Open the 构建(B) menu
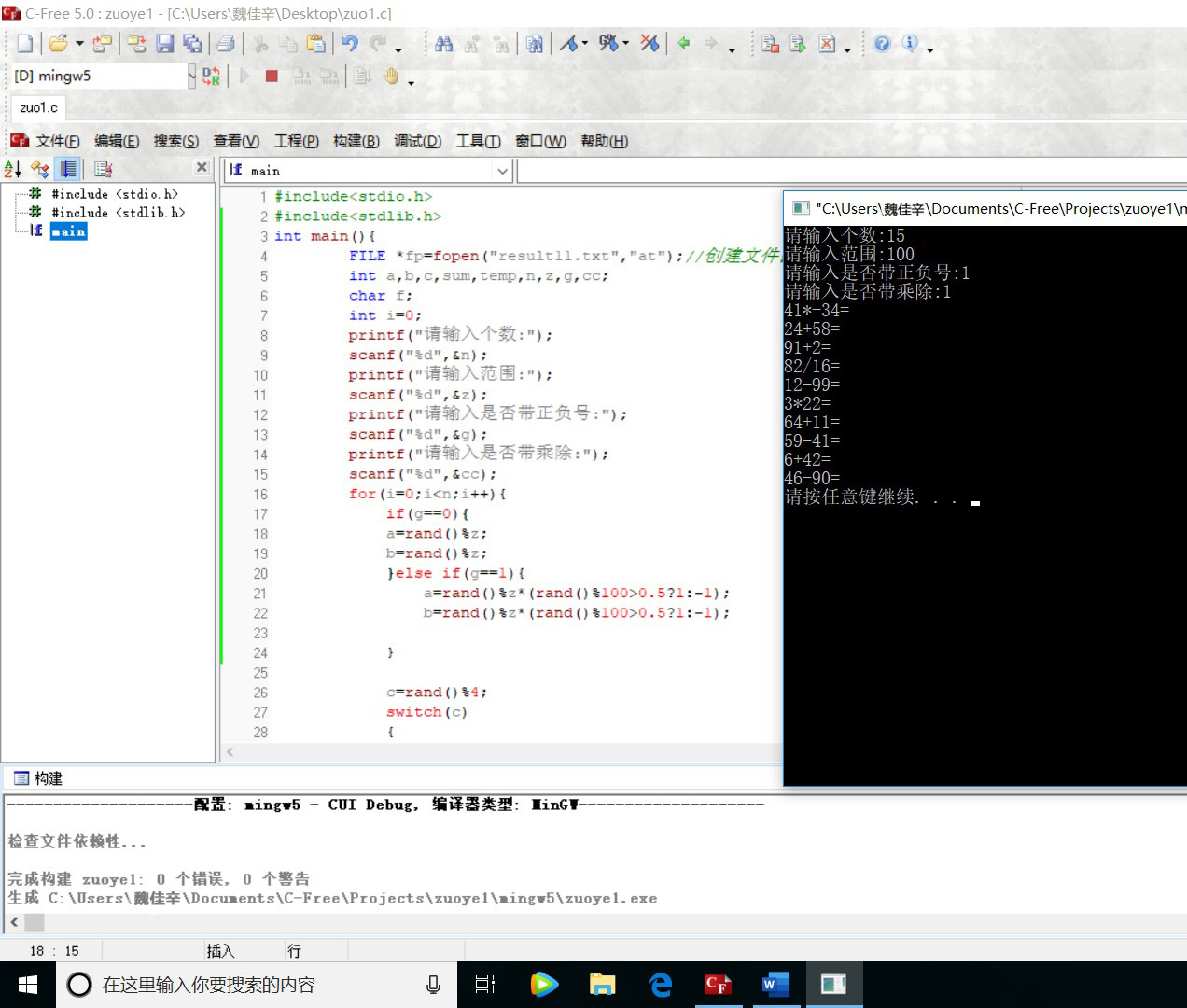 pyautogui.click(x=356, y=141)
